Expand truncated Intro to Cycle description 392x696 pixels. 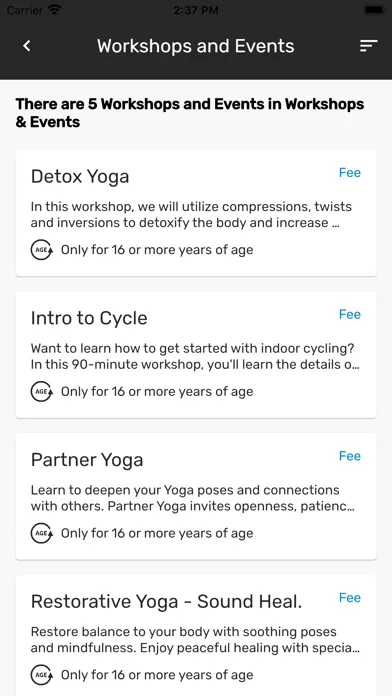(x=195, y=356)
